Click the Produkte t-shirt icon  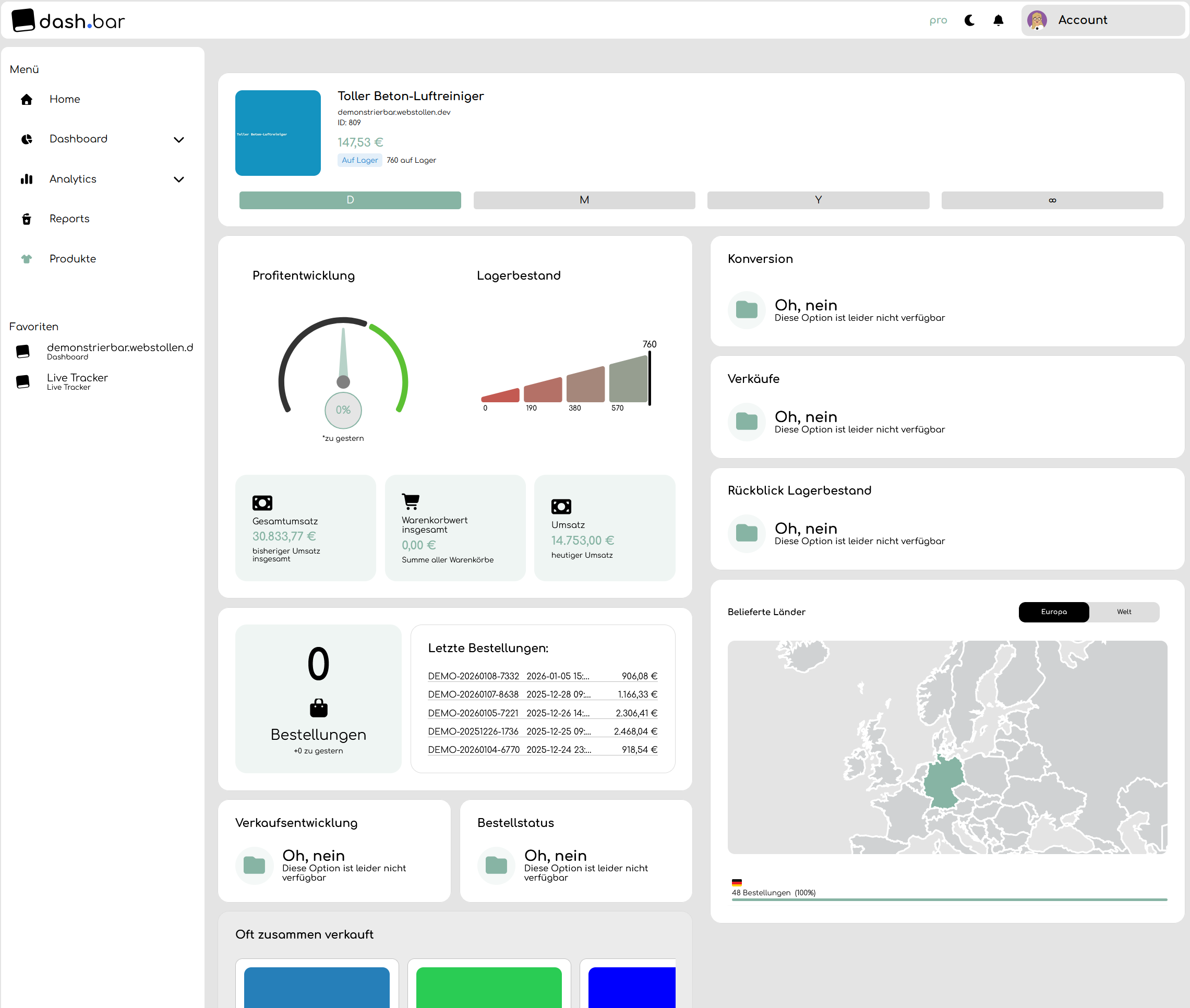click(26, 259)
